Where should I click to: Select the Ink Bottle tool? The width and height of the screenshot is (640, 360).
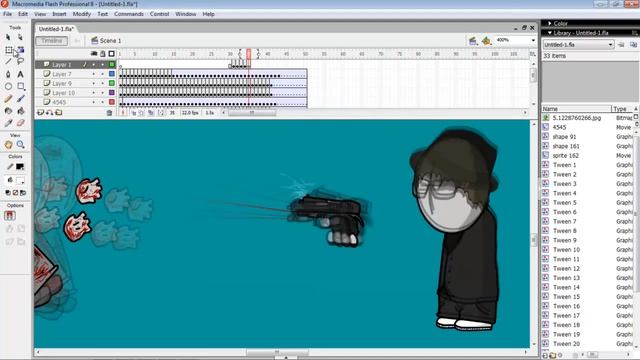pyautogui.click(x=8, y=111)
